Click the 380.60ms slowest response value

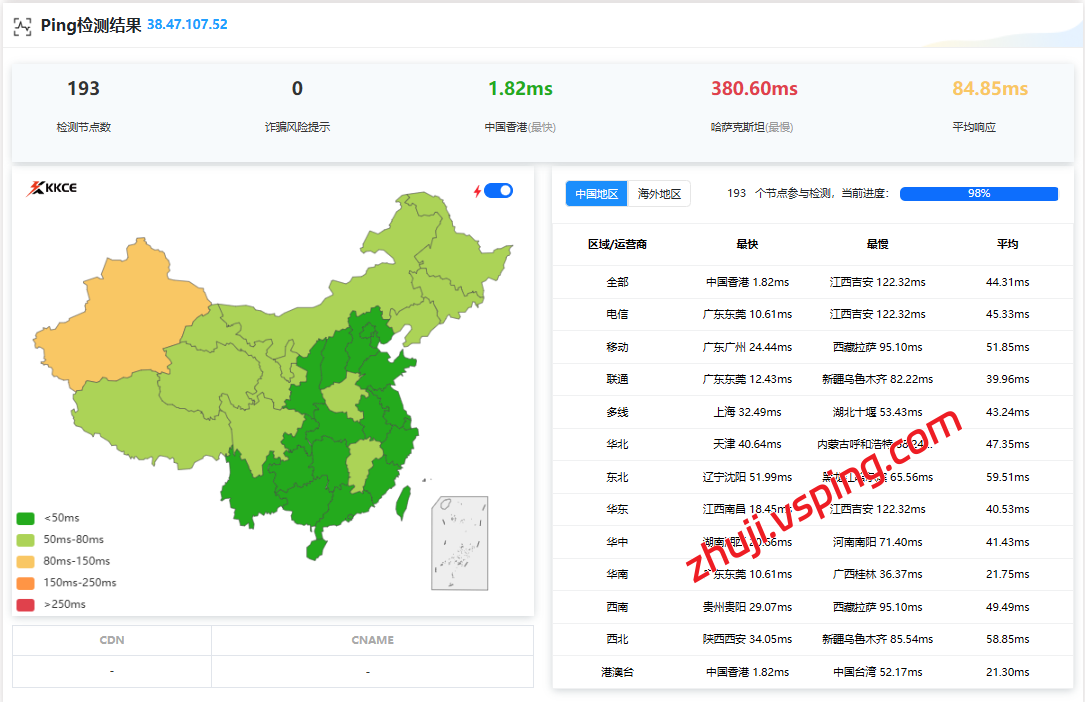pos(754,89)
